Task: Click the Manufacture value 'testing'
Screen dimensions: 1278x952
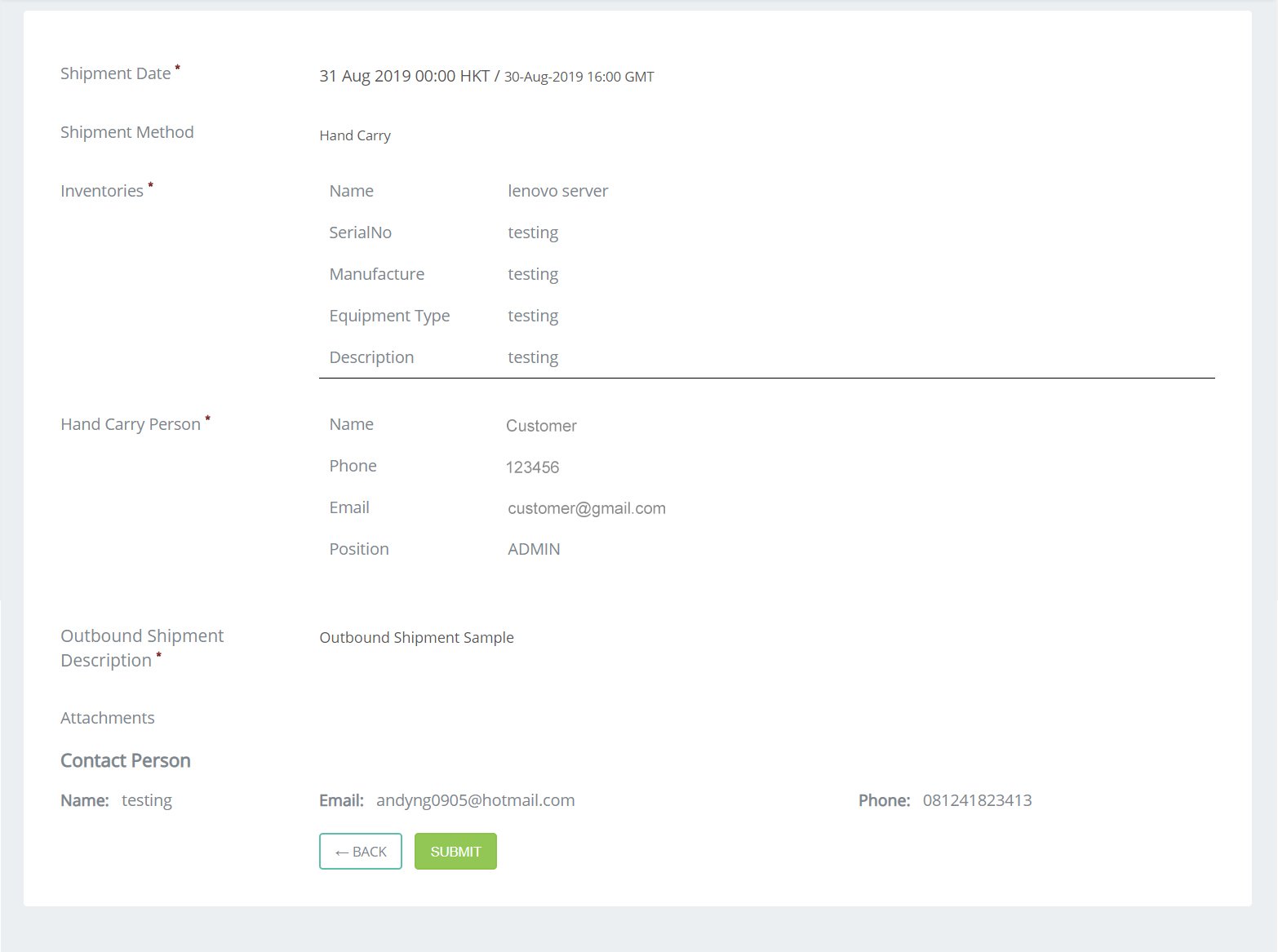Action: click(x=533, y=274)
